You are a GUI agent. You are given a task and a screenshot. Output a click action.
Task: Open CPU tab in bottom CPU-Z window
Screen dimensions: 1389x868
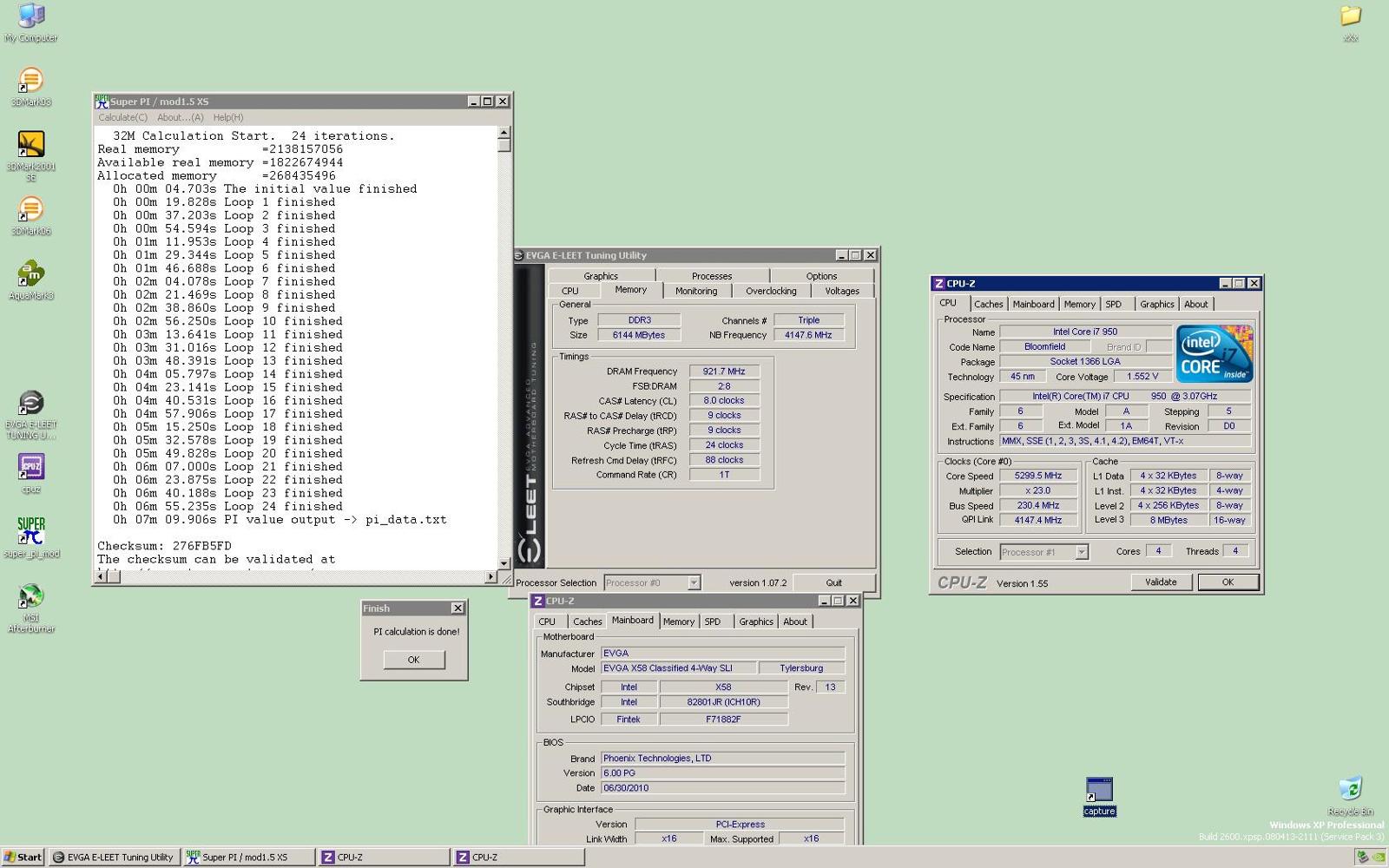(547, 621)
